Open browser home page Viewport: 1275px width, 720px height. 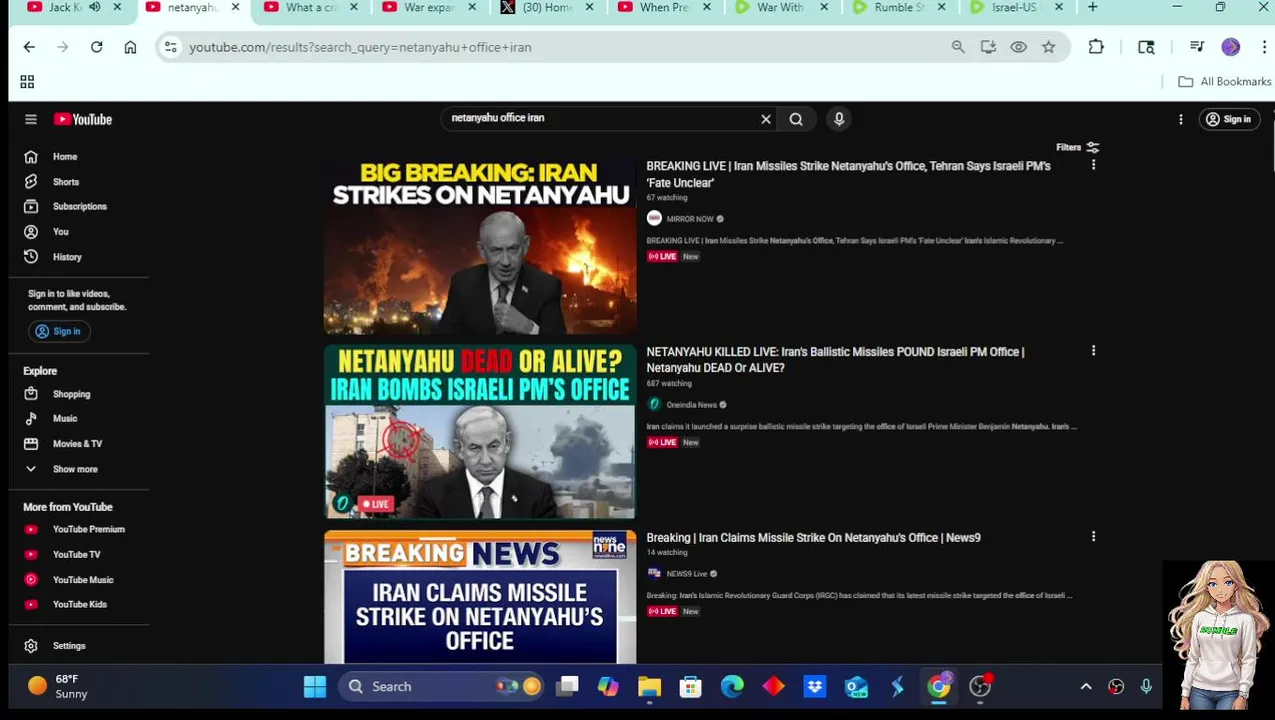tap(130, 47)
